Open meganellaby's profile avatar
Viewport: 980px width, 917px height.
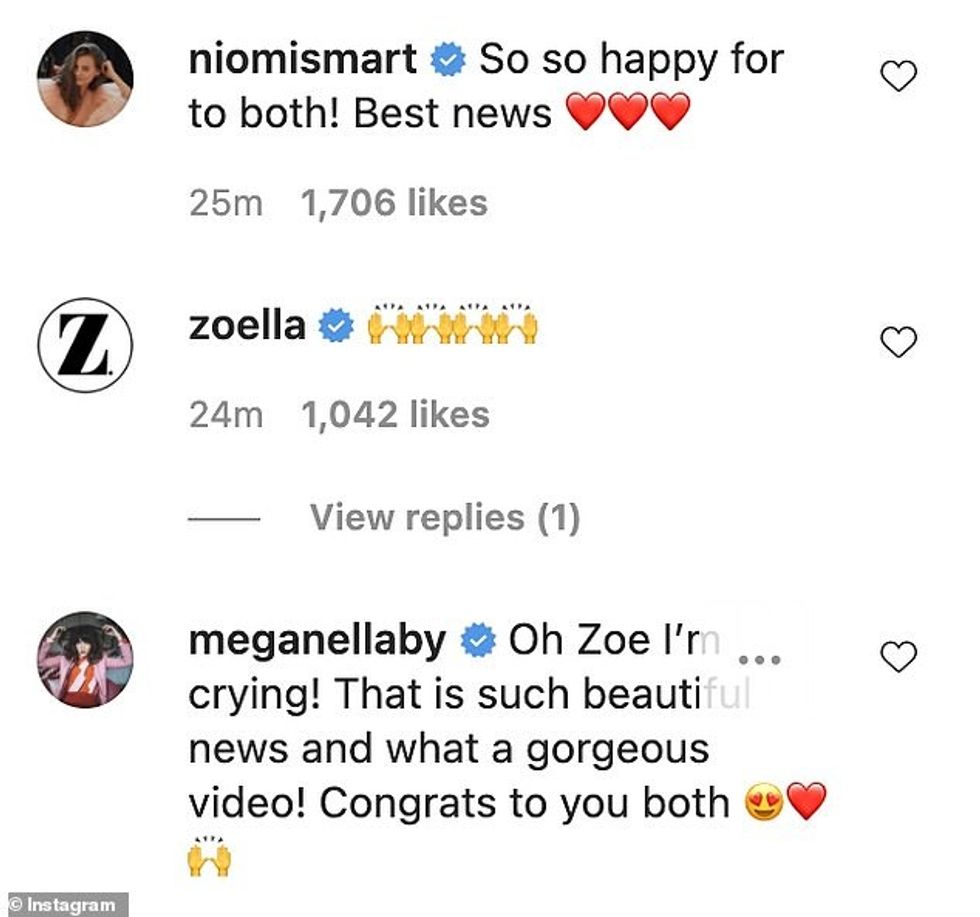(x=85, y=658)
